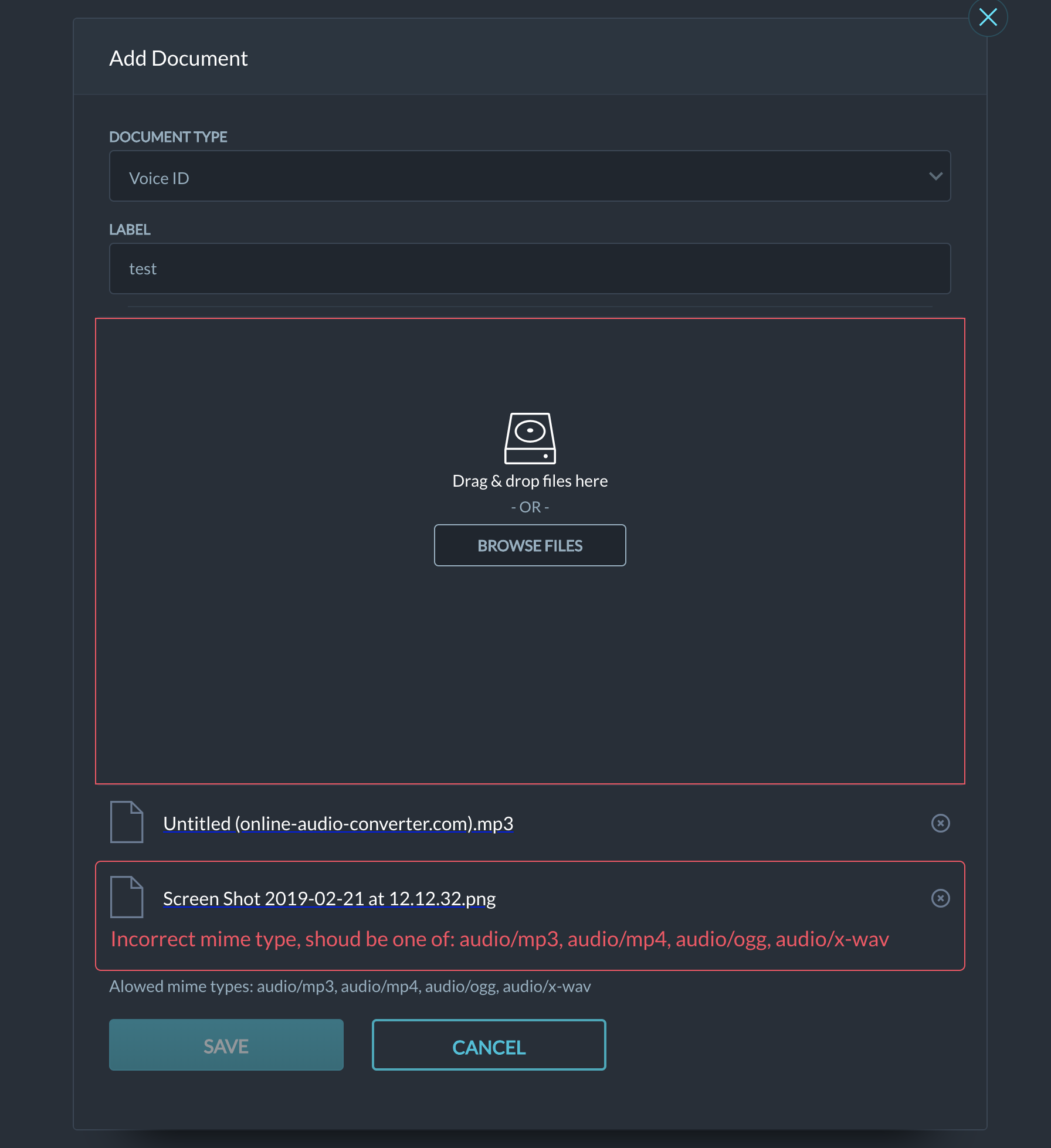The width and height of the screenshot is (1051, 1148).
Task: Click the Save button
Action: [226, 1045]
